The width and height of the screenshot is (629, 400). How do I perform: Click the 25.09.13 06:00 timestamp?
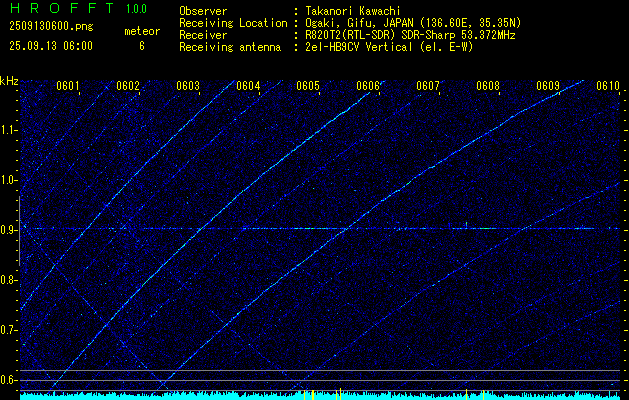coord(51,46)
